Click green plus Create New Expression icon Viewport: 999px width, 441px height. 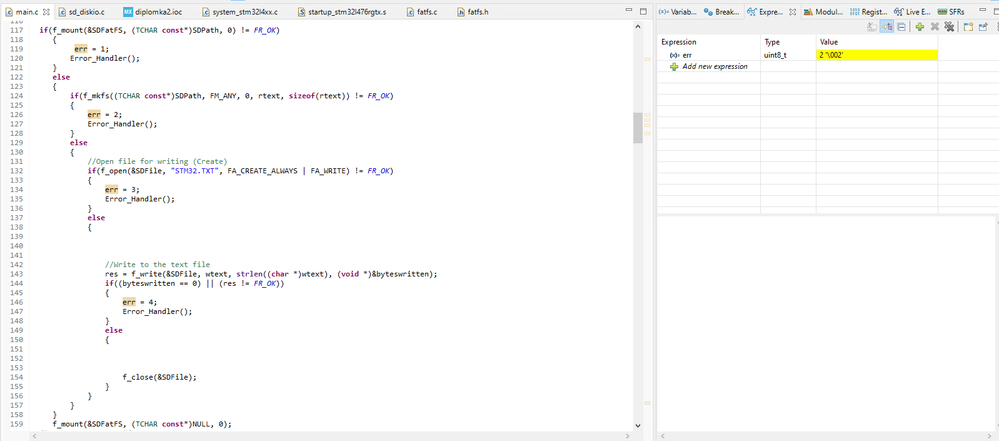coord(919,27)
